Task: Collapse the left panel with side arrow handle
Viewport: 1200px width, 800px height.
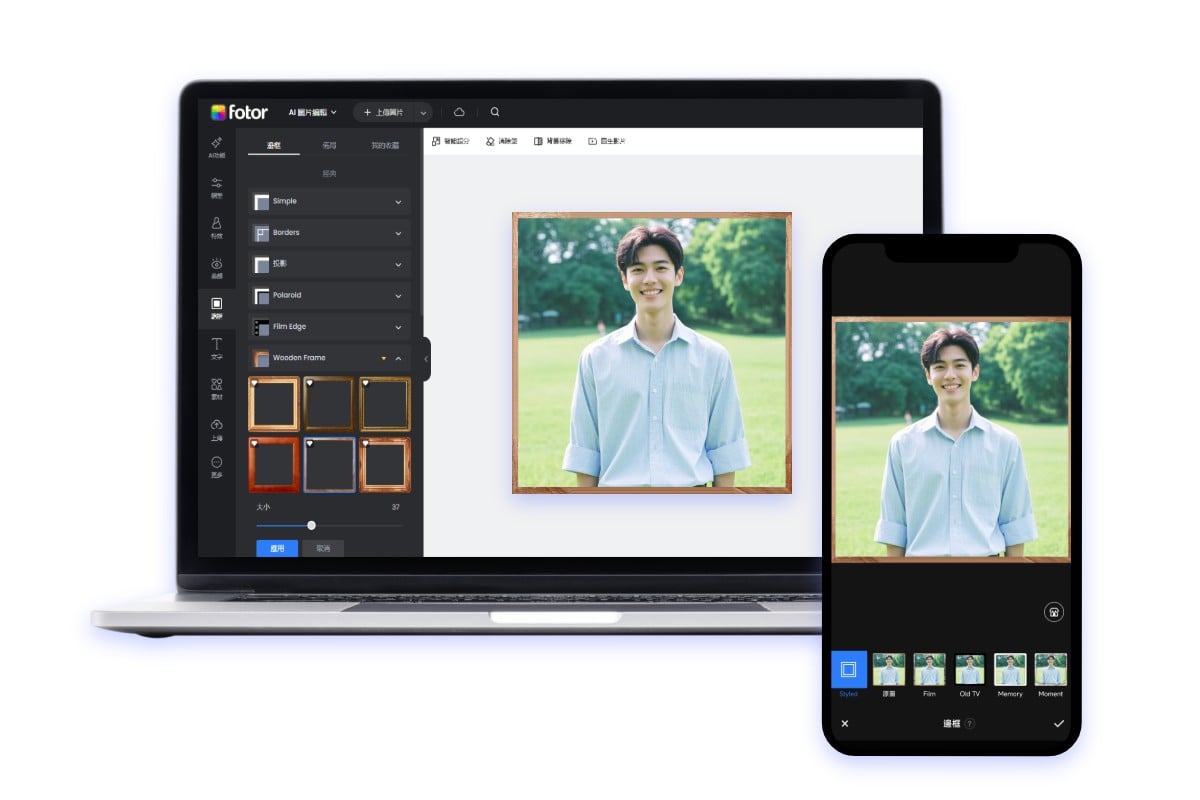Action: pos(426,358)
